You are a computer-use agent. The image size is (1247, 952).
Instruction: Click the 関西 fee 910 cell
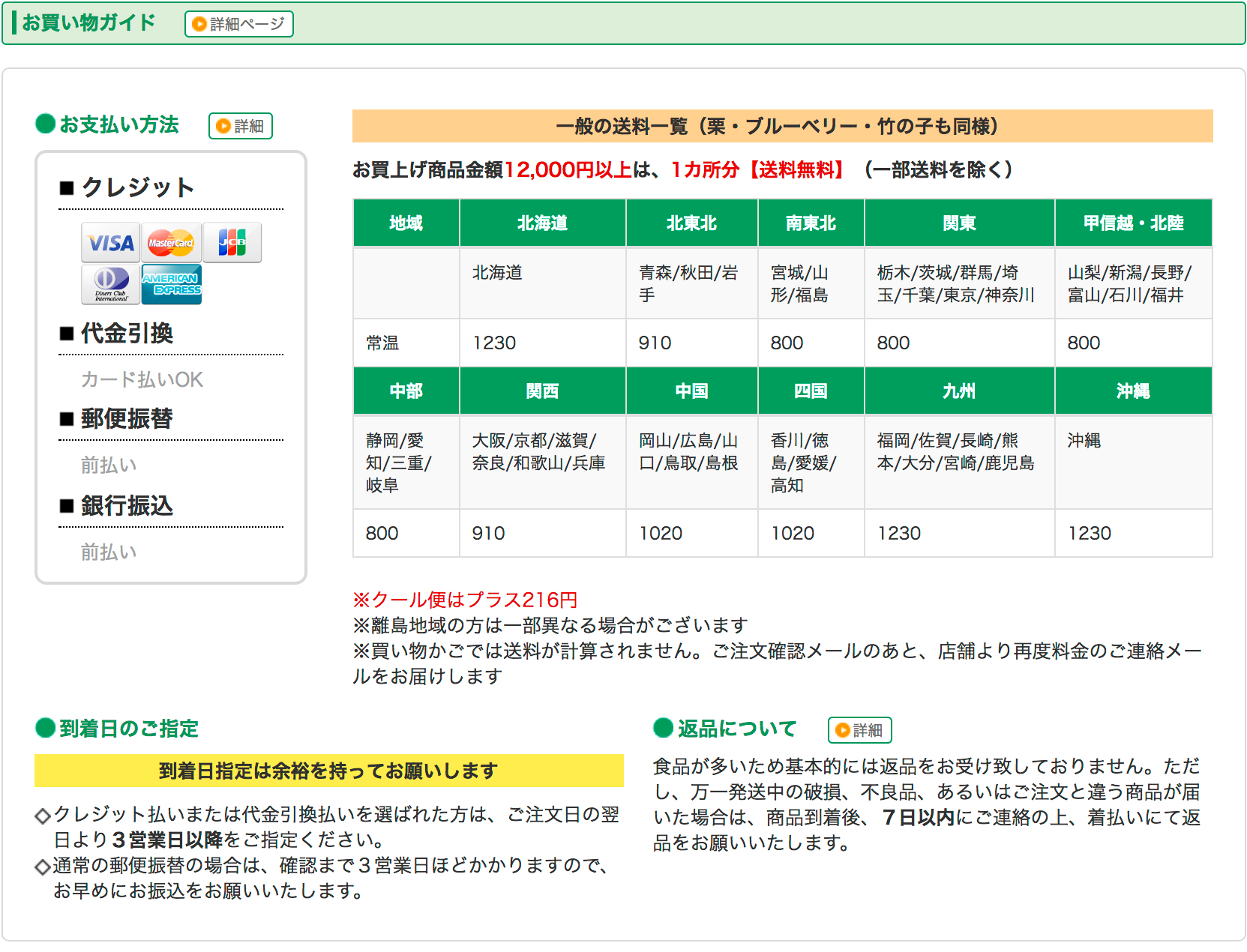point(542,533)
